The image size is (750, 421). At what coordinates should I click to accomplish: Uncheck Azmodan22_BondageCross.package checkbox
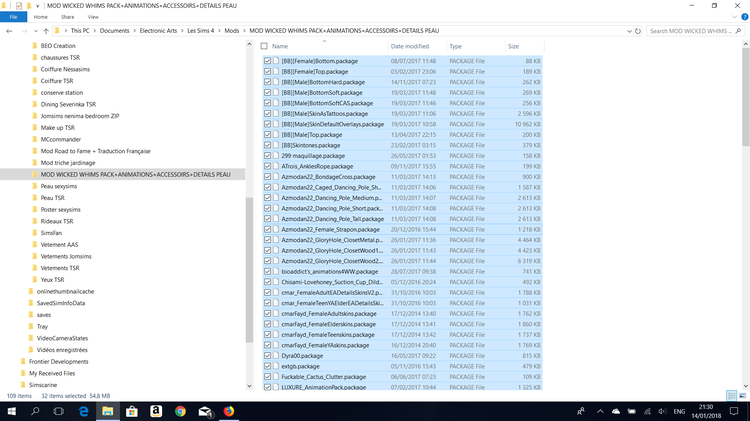(x=267, y=177)
